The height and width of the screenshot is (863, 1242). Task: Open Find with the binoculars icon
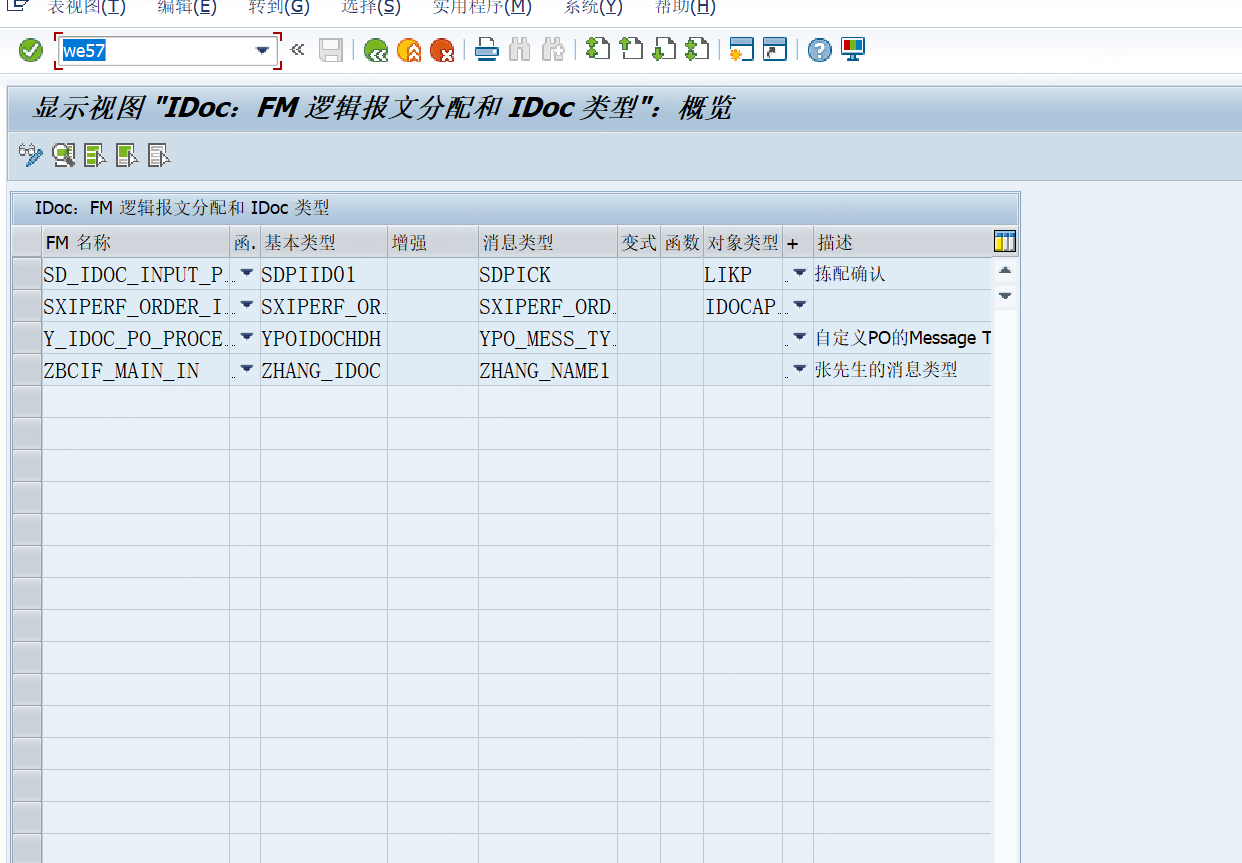point(519,48)
